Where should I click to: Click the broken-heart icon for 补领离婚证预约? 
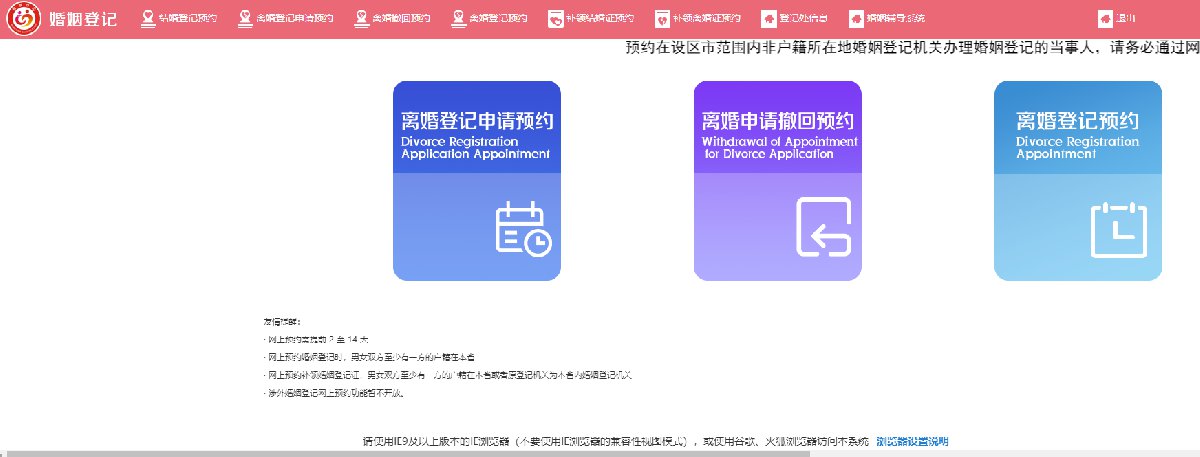pos(661,18)
